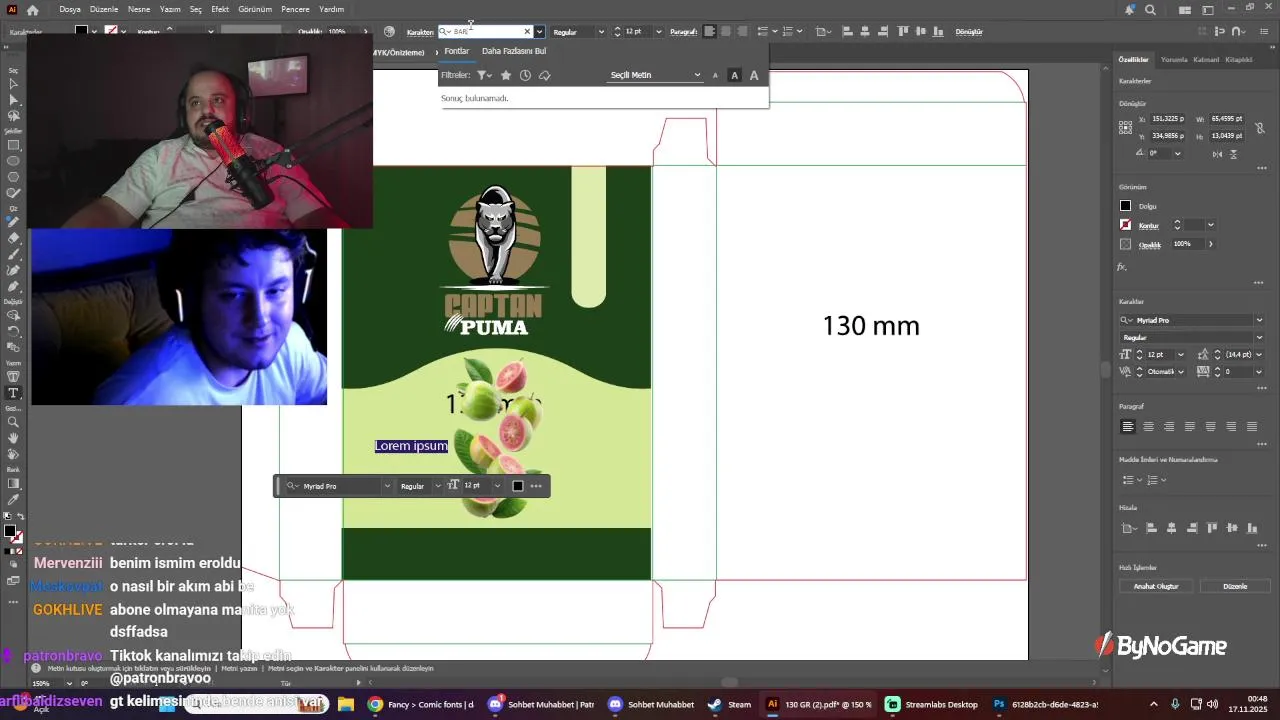Open the Efekt menu
The width and height of the screenshot is (1280, 720).
(220, 9)
